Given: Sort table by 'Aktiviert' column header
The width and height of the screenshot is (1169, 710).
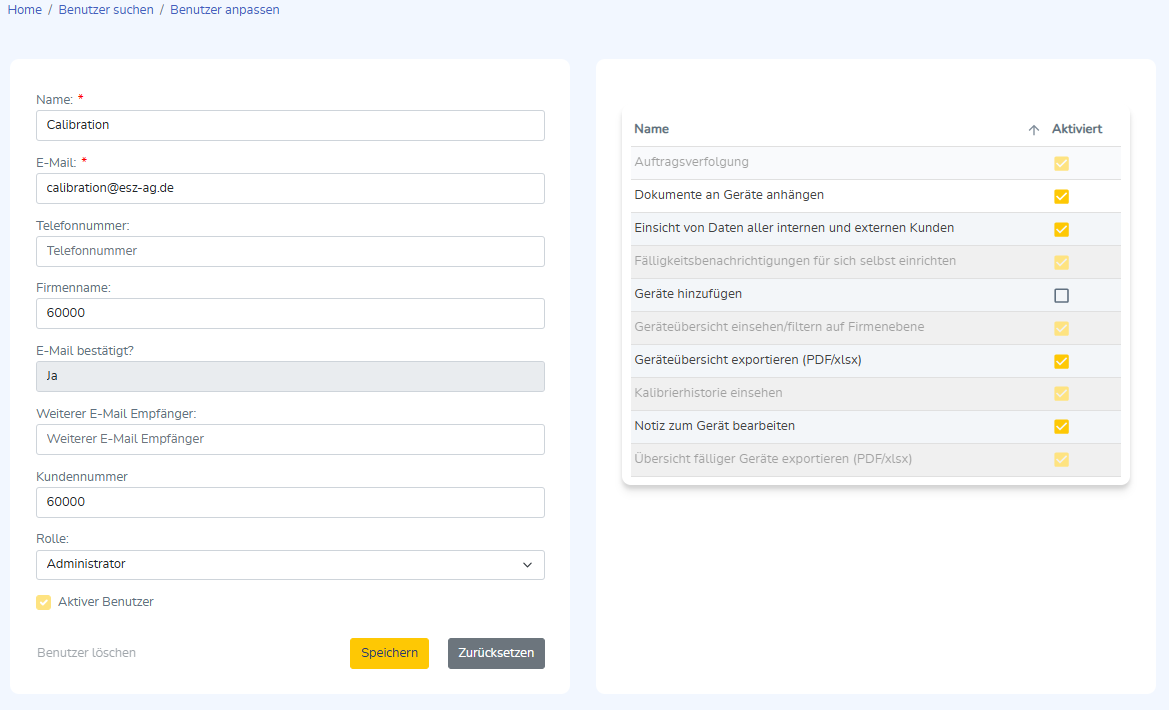Looking at the screenshot, I should [x=1076, y=130].
